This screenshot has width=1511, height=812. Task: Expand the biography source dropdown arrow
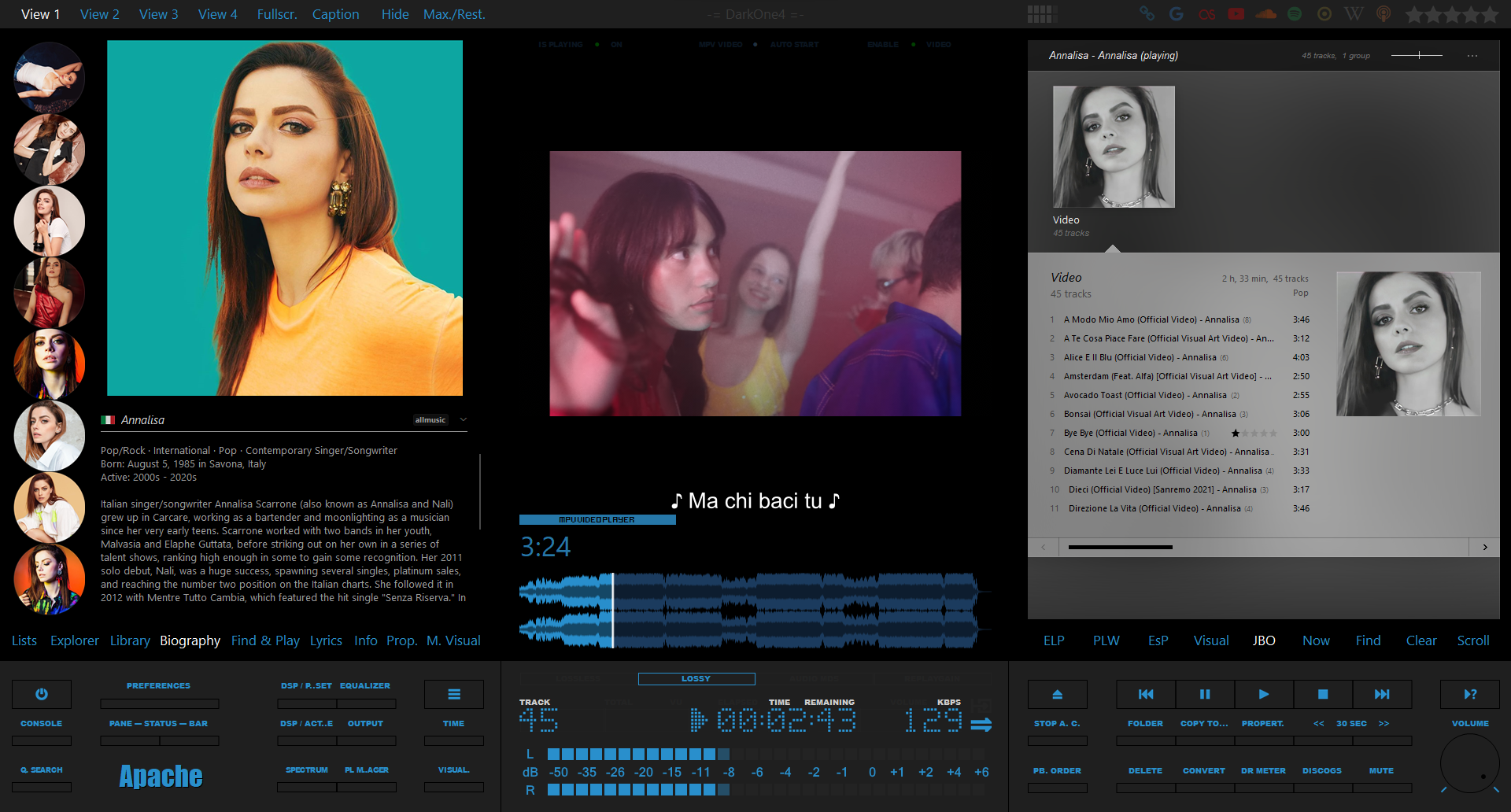(464, 420)
